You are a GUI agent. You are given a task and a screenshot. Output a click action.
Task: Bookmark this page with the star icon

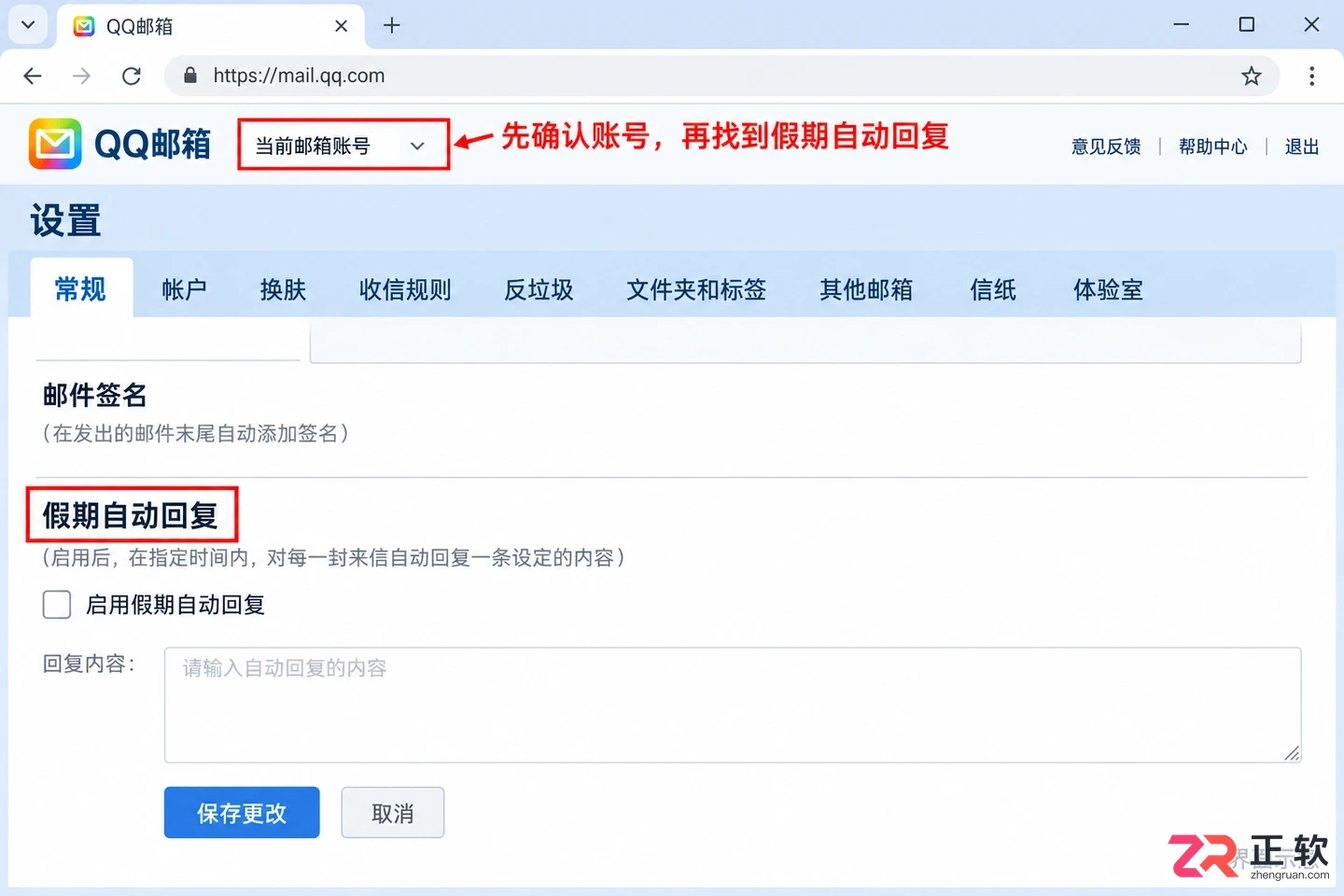coord(1252,76)
